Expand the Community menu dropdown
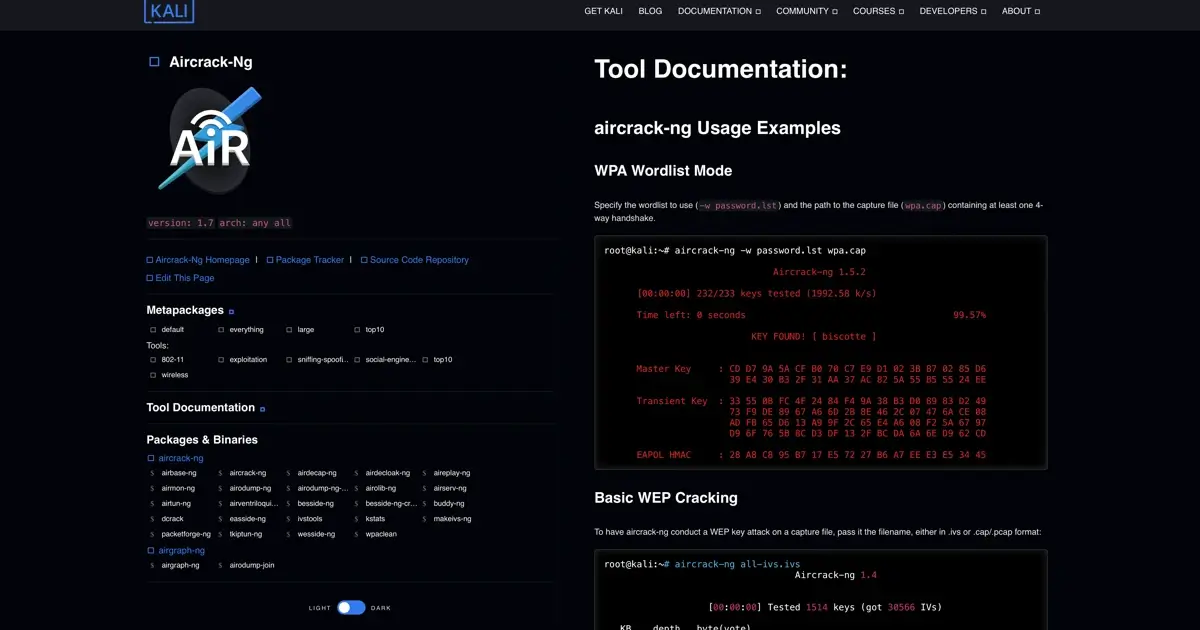The width and height of the screenshot is (1200, 630). pyautogui.click(x=807, y=11)
